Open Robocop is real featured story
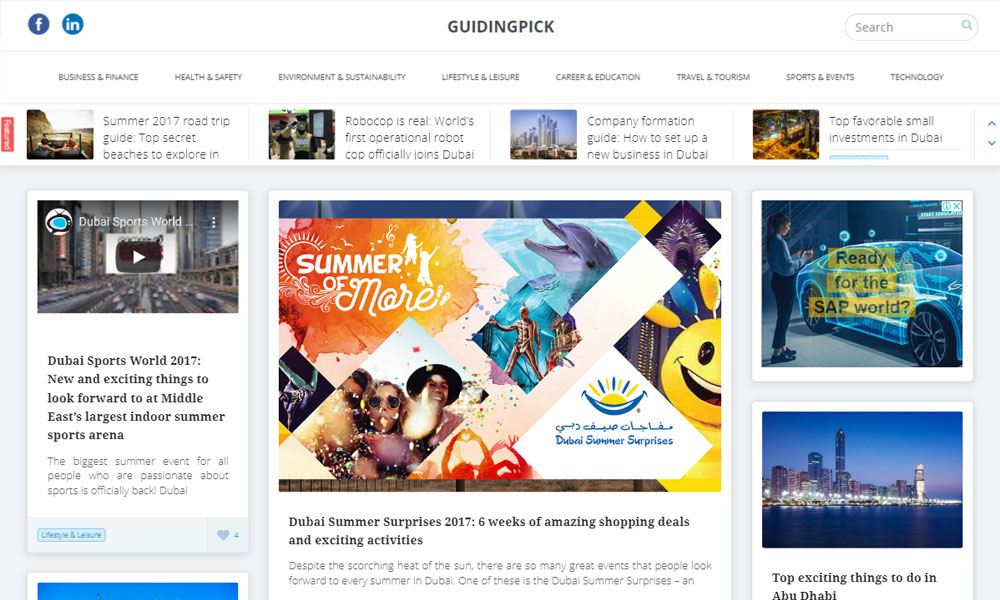The width and height of the screenshot is (1000, 600). 409,138
